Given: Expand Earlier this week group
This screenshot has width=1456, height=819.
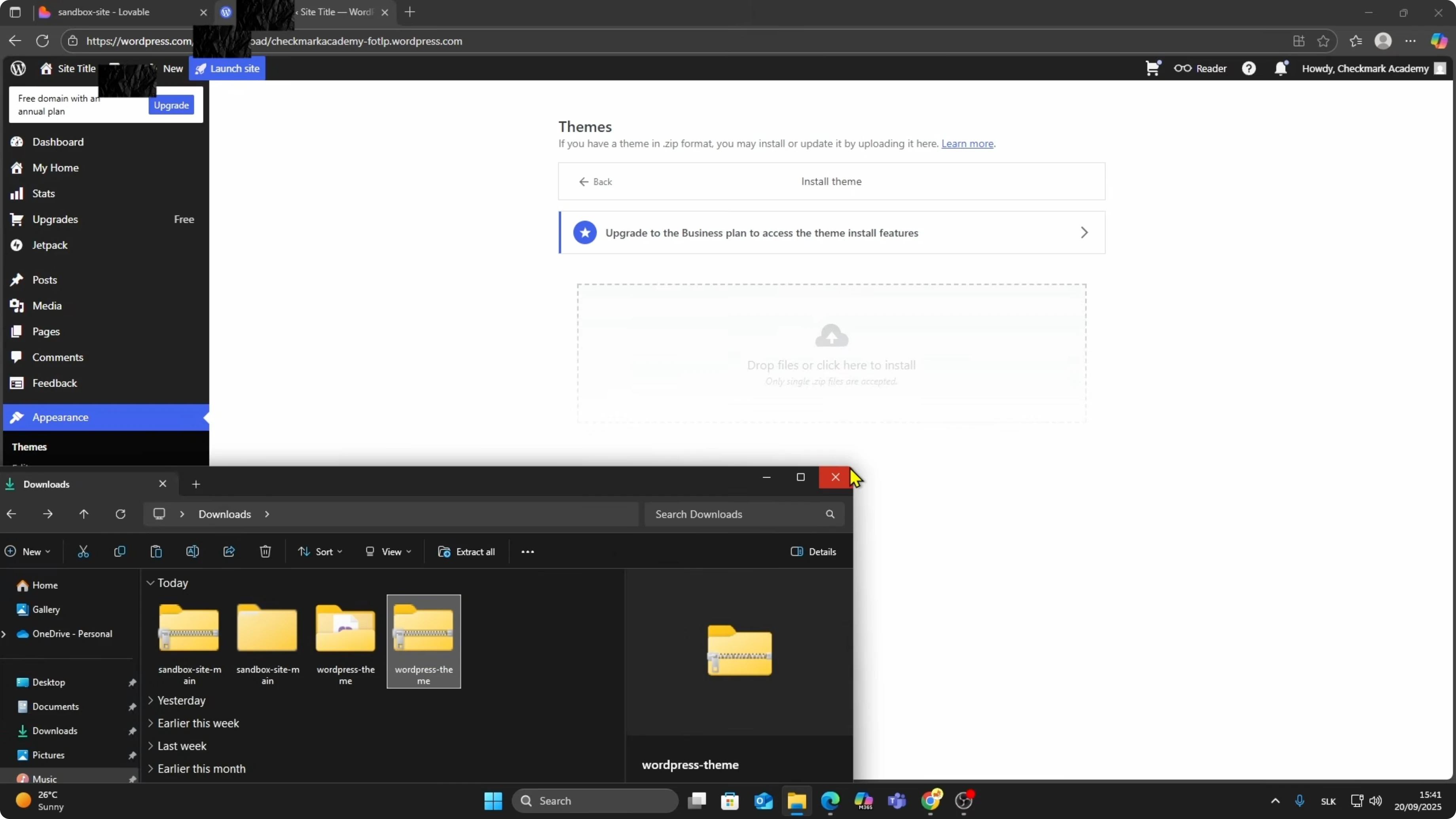Looking at the screenshot, I should (150, 723).
